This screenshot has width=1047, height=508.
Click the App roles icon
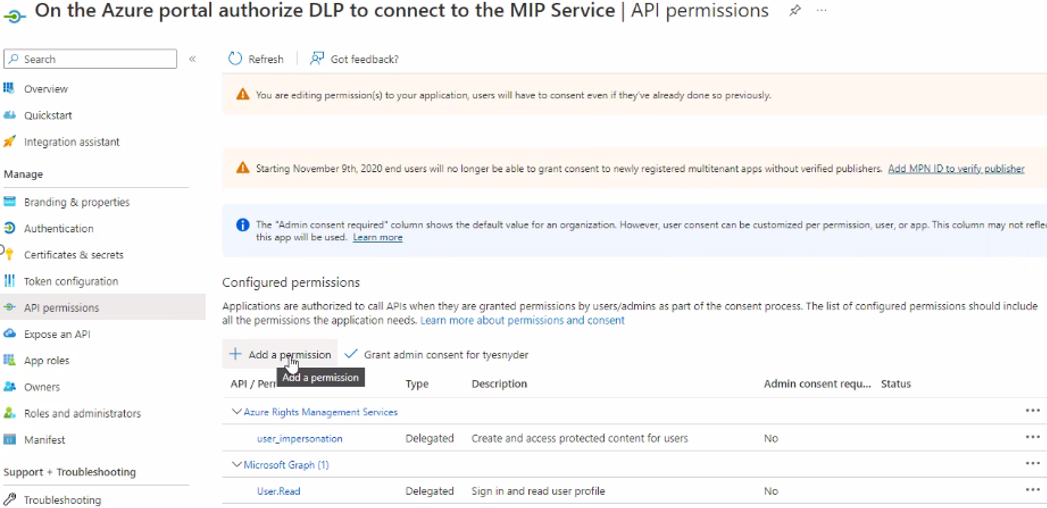coord(9,360)
